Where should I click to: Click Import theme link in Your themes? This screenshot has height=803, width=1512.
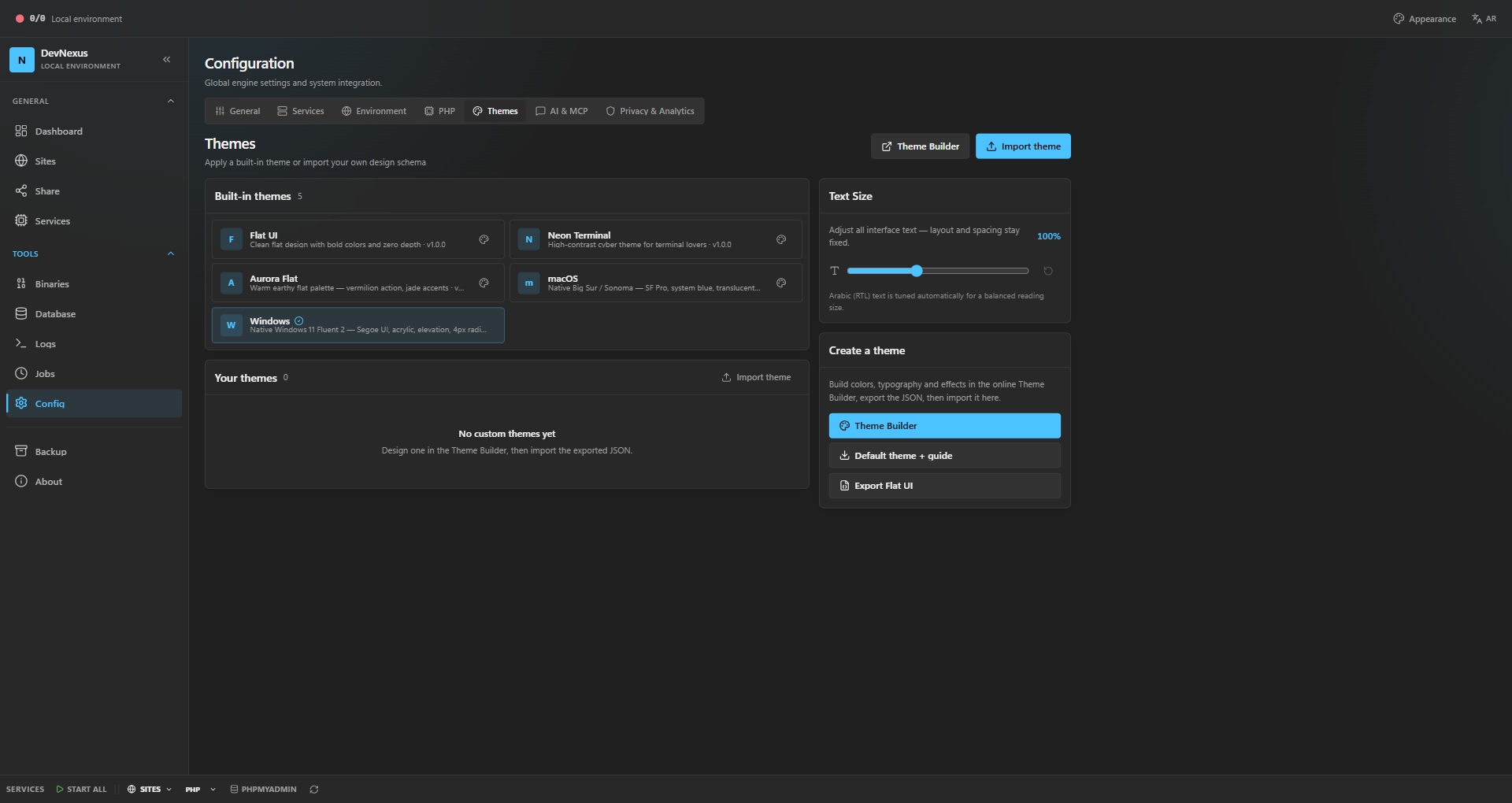(756, 378)
